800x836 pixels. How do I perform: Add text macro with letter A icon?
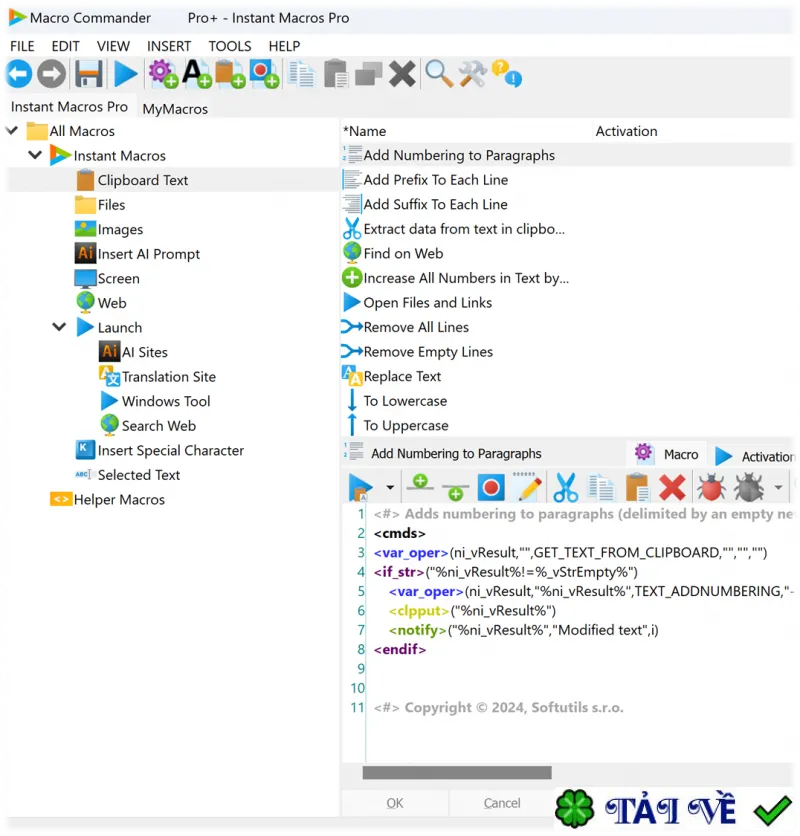pos(196,74)
